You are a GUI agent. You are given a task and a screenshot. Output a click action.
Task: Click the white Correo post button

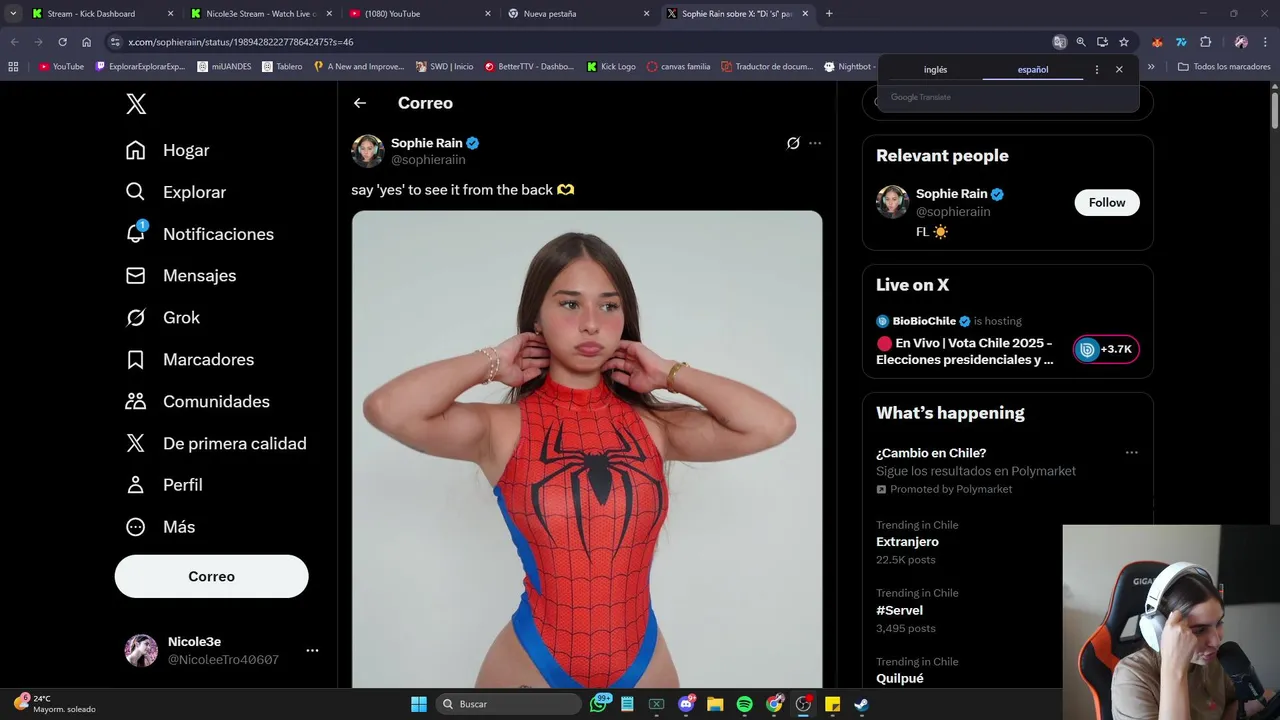211,576
